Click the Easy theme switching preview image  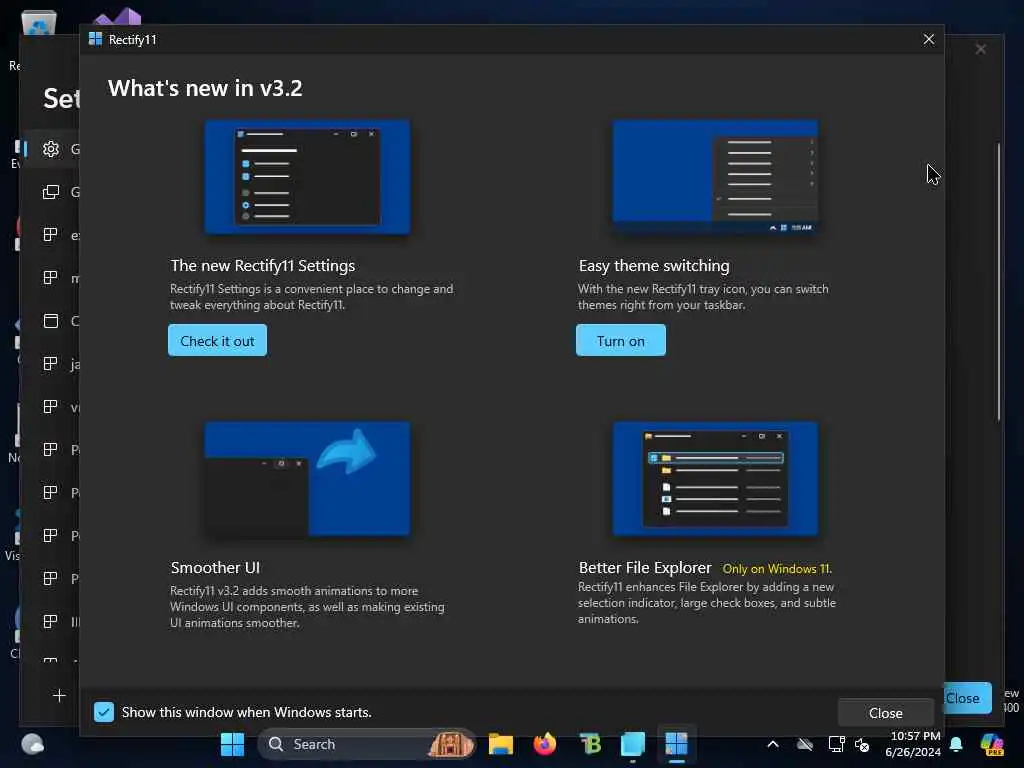click(715, 177)
